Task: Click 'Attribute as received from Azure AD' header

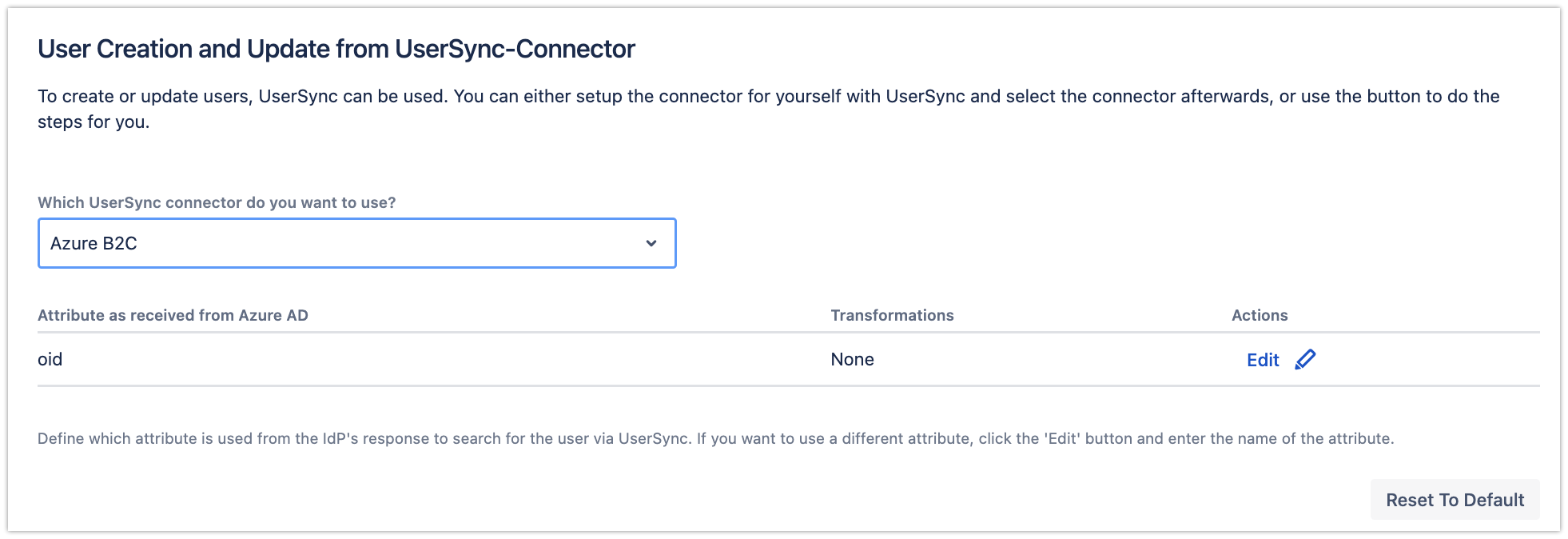Action: pos(173,315)
